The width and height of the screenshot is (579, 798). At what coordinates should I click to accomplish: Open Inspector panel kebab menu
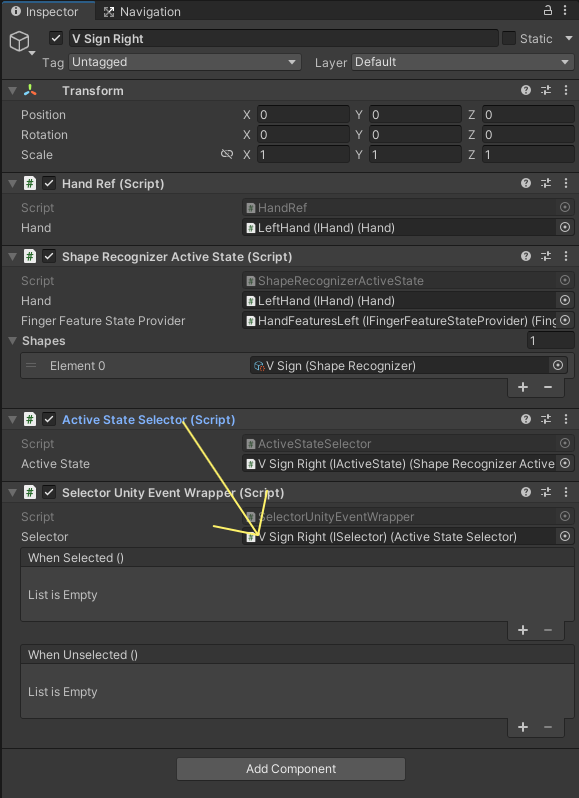565,11
